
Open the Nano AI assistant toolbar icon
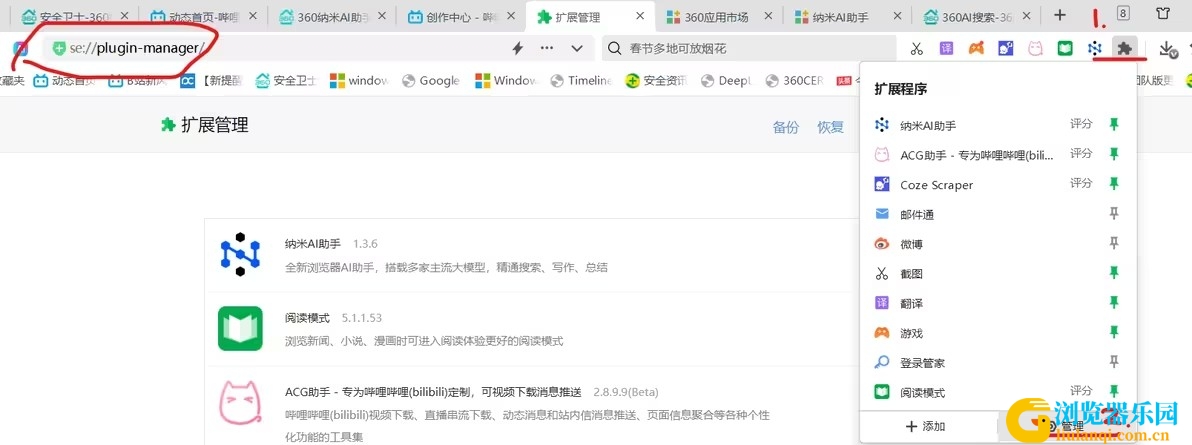[1095, 49]
